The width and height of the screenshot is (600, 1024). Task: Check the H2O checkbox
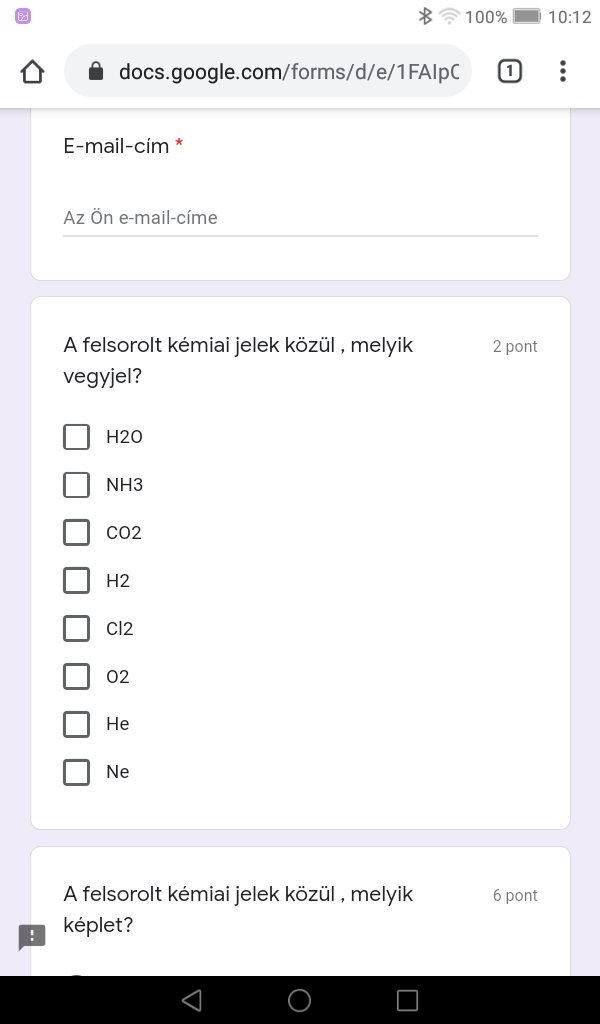tap(77, 437)
